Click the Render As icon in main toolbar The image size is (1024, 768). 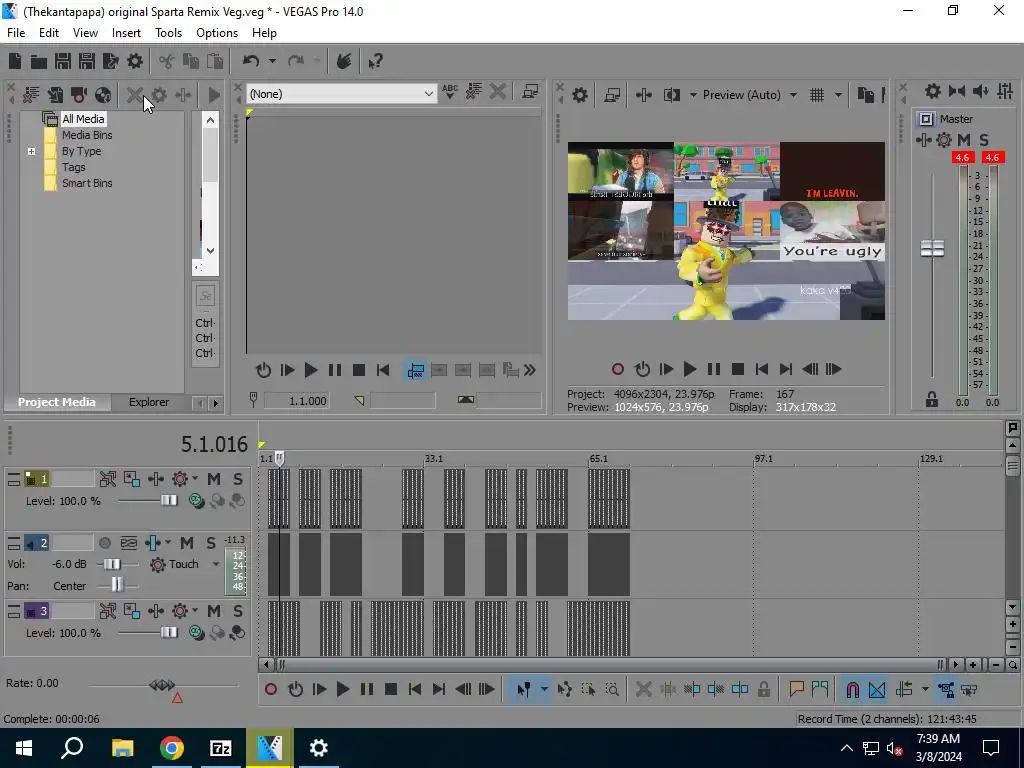coord(111,61)
